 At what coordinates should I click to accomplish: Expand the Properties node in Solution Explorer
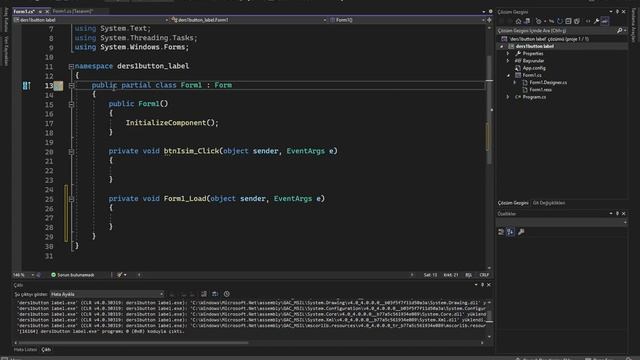point(508,53)
